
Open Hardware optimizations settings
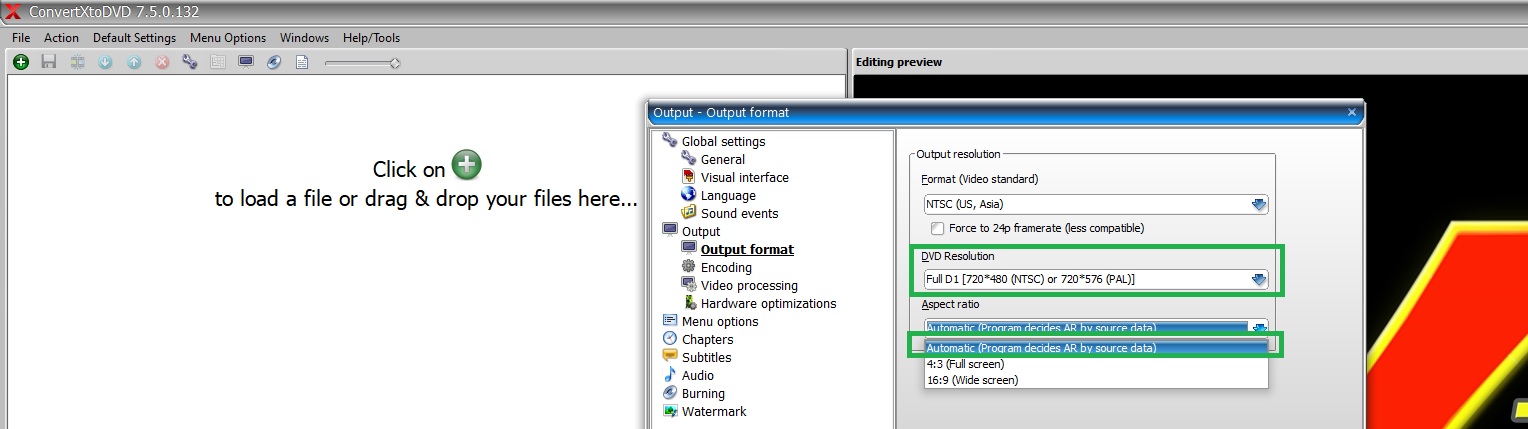click(768, 303)
